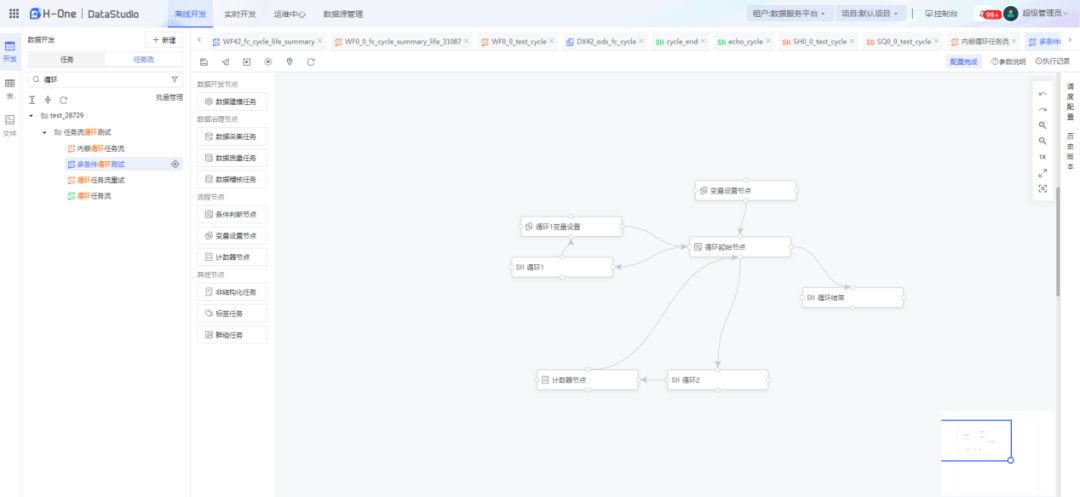Collapse the test_28729 folder

pos(31,116)
